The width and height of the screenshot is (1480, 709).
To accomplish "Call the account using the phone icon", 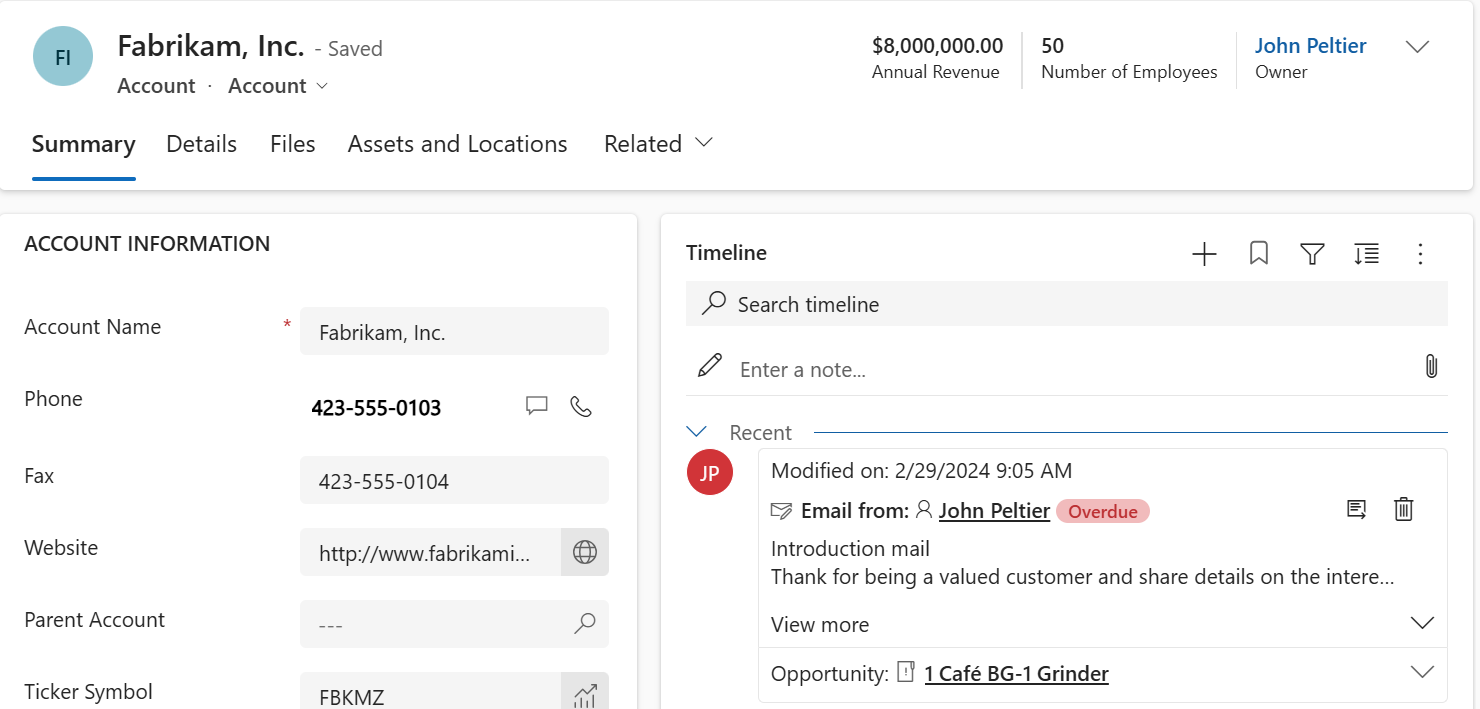I will [581, 406].
